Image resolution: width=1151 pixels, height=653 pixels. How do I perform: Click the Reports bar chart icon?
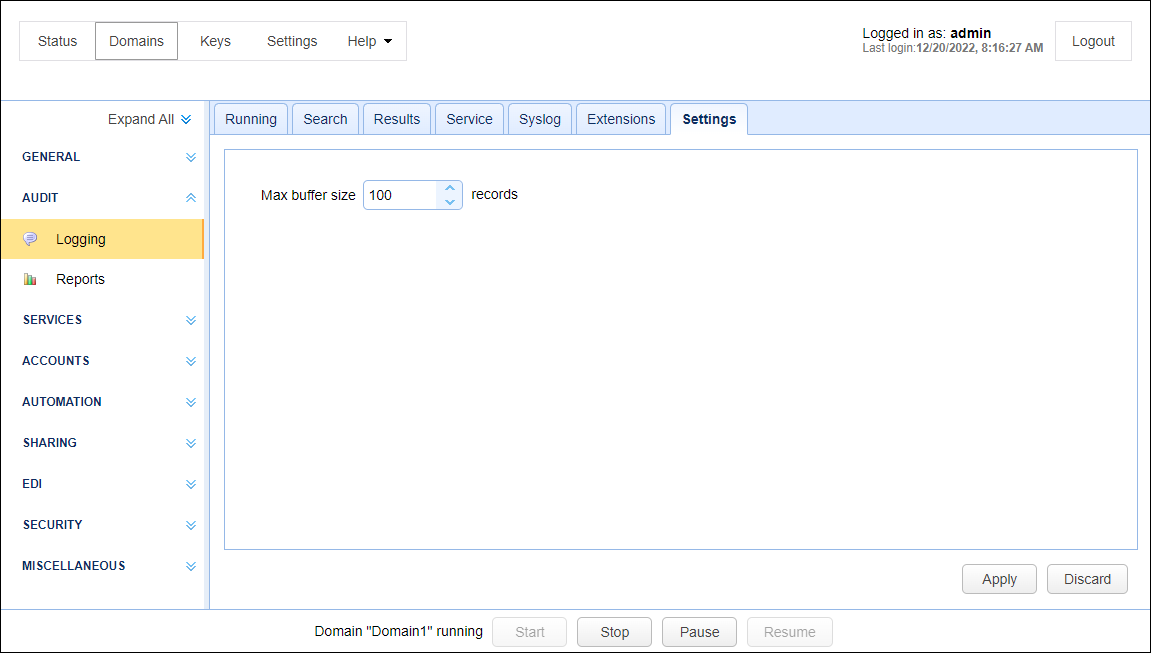click(x=30, y=279)
